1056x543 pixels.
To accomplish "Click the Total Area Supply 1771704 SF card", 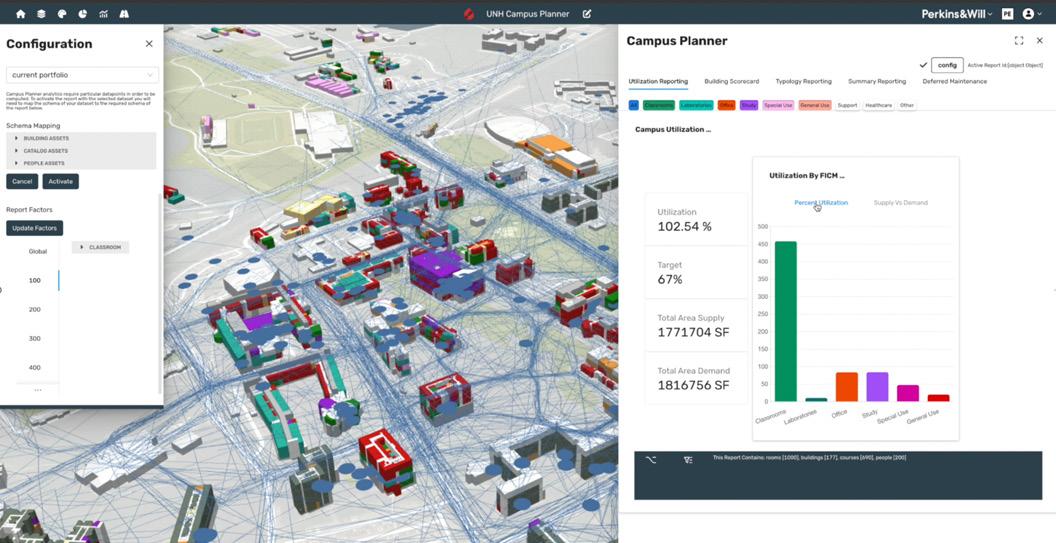I will (x=696, y=325).
